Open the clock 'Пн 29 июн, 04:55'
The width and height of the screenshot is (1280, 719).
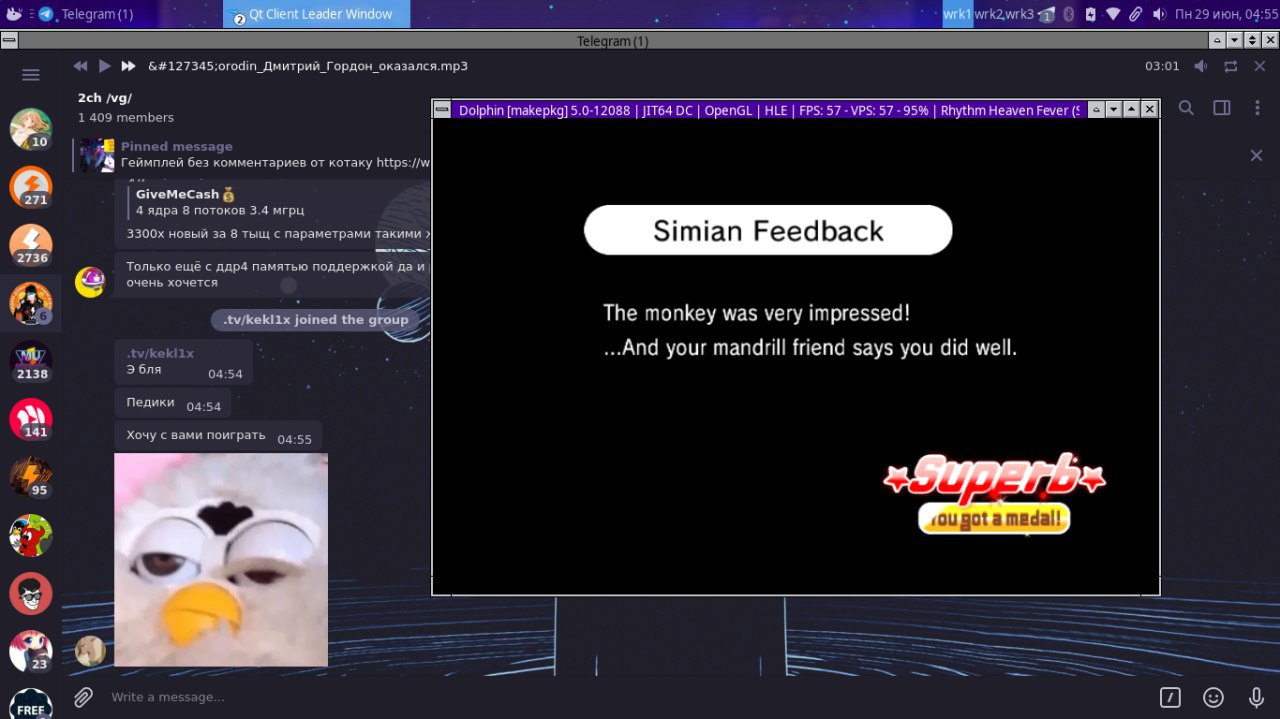pyautogui.click(x=1226, y=14)
